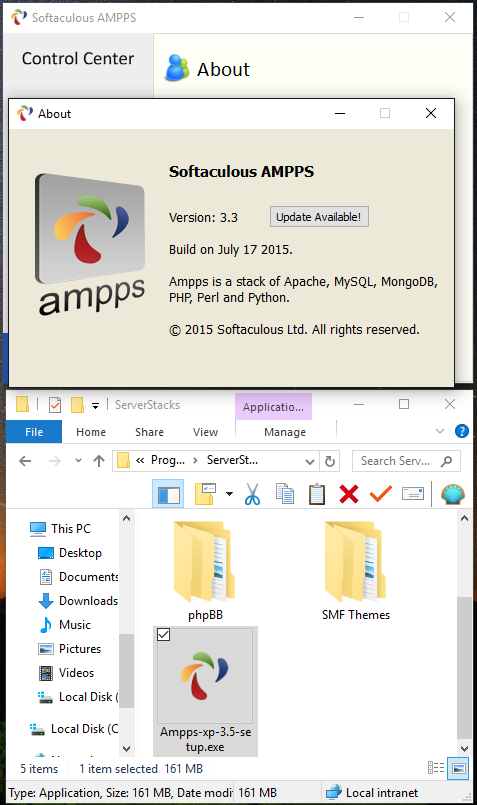Image resolution: width=477 pixels, height=805 pixels.
Task: Go up one folder level
Action: pos(99,461)
